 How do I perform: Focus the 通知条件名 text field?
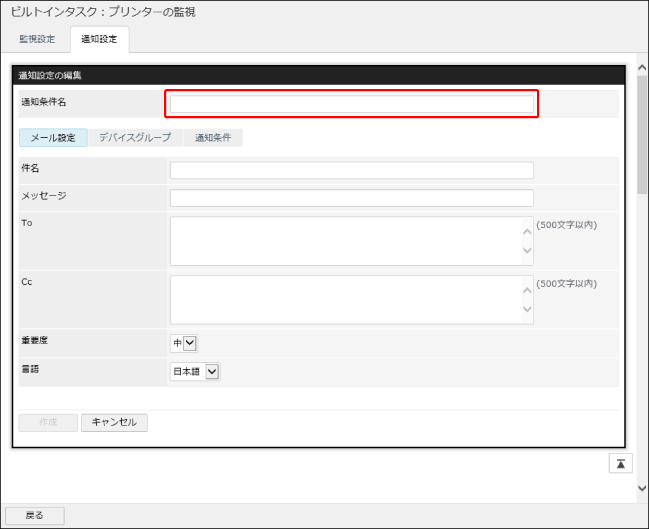pyautogui.click(x=352, y=104)
